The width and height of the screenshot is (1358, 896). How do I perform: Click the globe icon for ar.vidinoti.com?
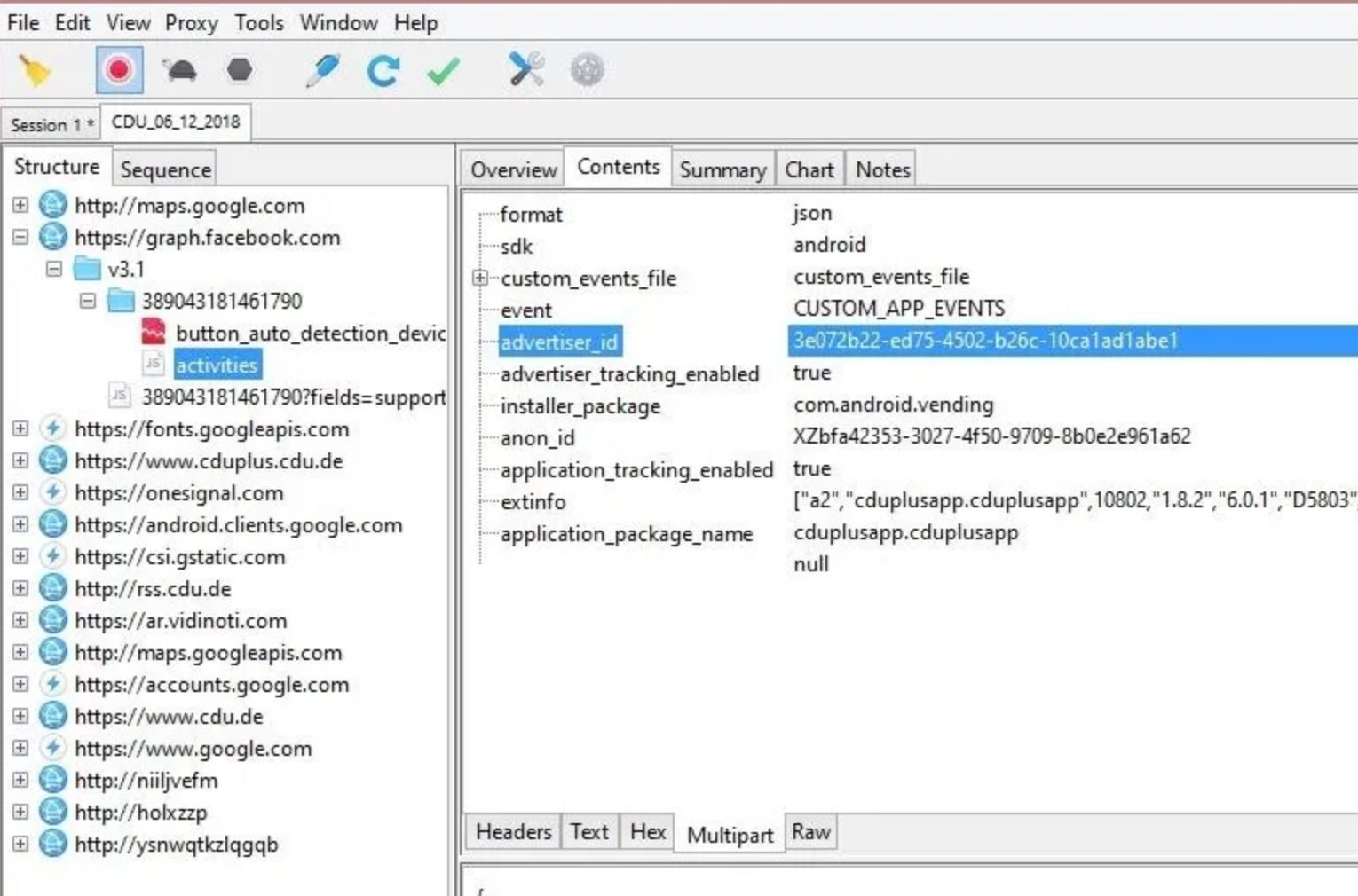[x=53, y=620]
